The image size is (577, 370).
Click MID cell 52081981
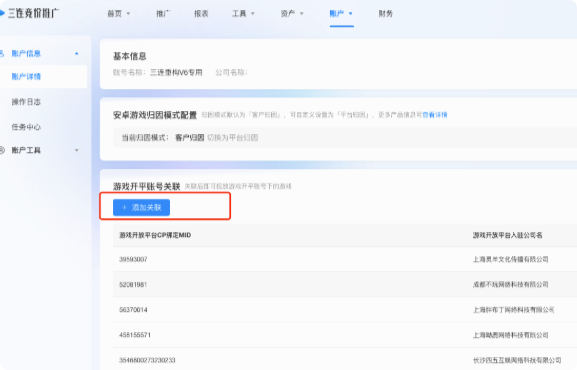133,285
